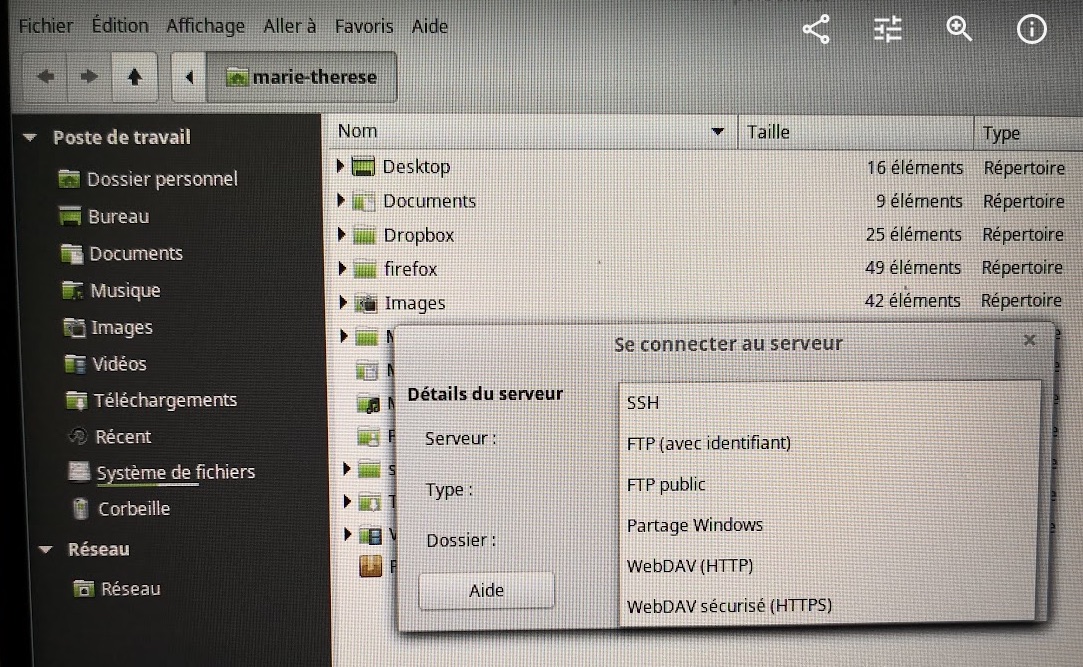Open the Édition menu
Image resolution: width=1083 pixels, height=667 pixels.
tap(120, 26)
